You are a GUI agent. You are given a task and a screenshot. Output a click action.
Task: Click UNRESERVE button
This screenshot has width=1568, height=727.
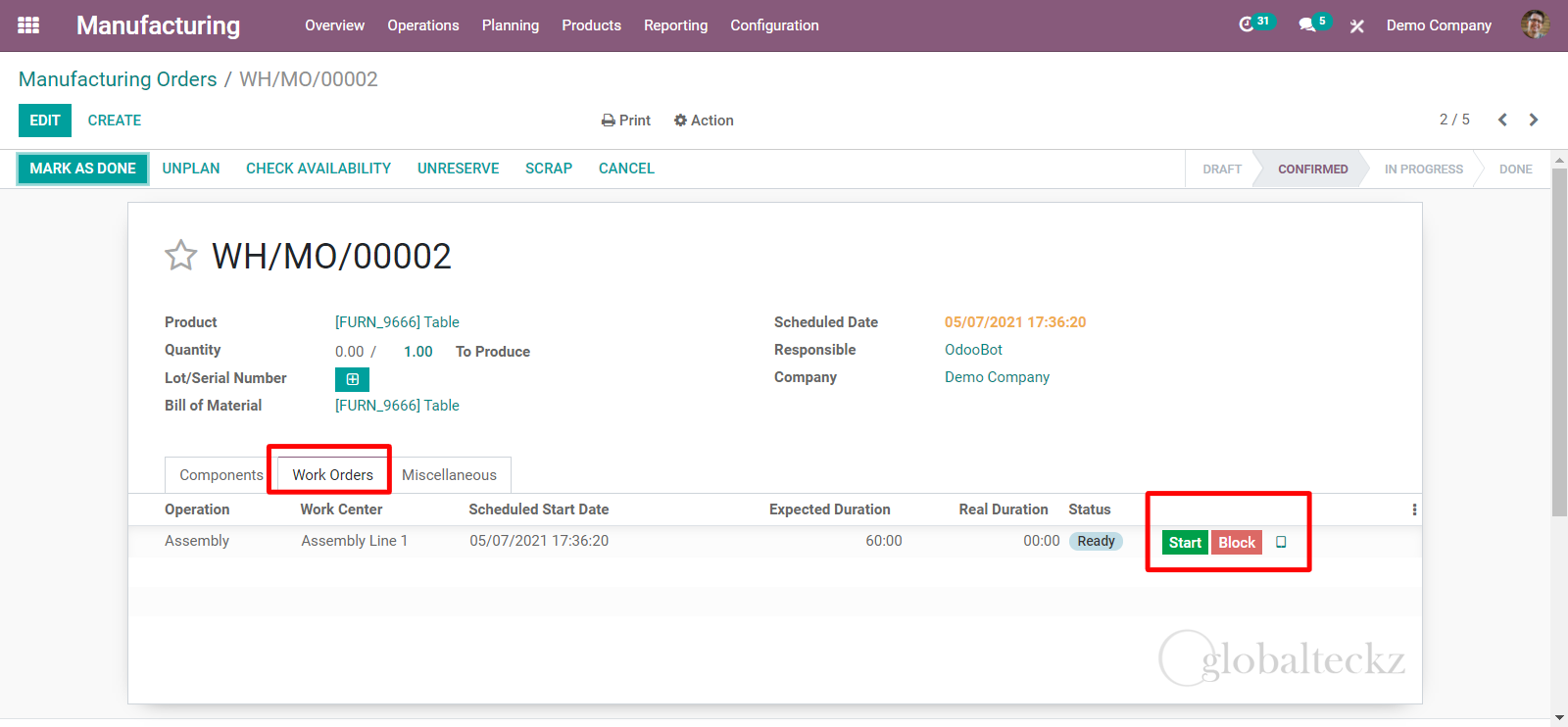pyautogui.click(x=459, y=169)
